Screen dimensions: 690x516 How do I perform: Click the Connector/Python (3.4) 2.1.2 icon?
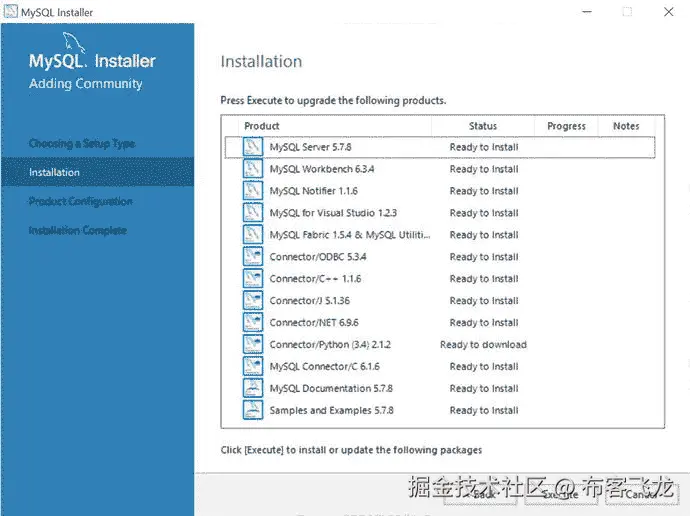(x=253, y=344)
